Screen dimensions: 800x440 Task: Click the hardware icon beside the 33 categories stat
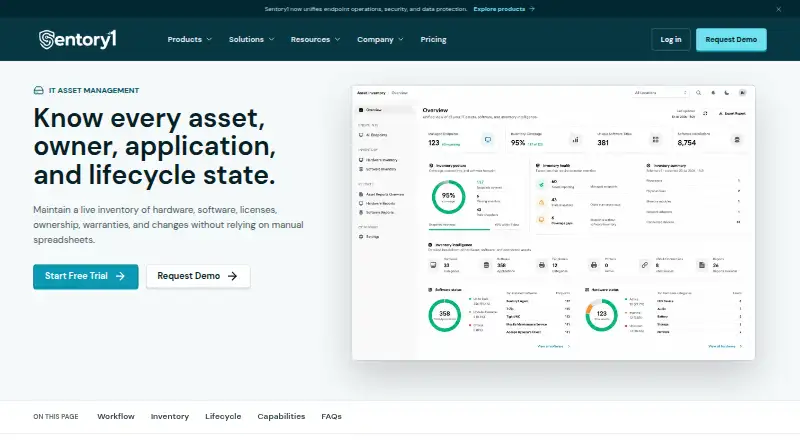click(x=433, y=265)
